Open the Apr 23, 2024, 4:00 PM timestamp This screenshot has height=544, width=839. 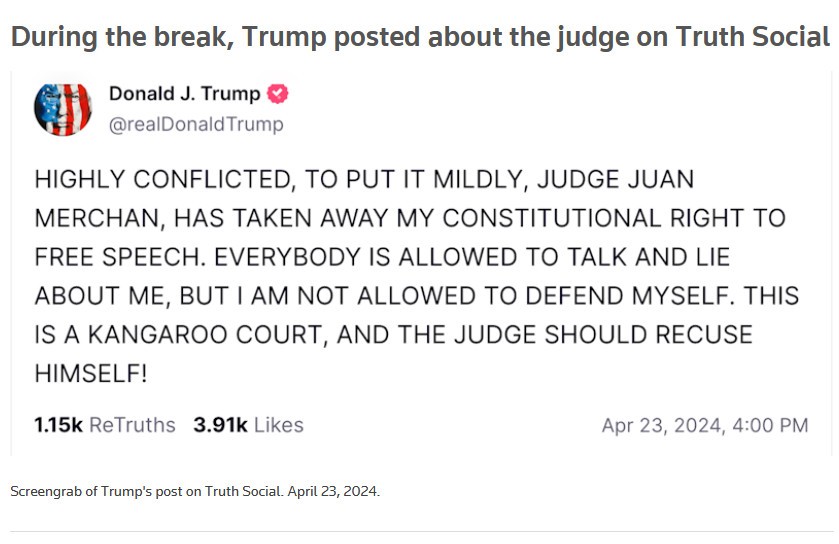point(705,425)
